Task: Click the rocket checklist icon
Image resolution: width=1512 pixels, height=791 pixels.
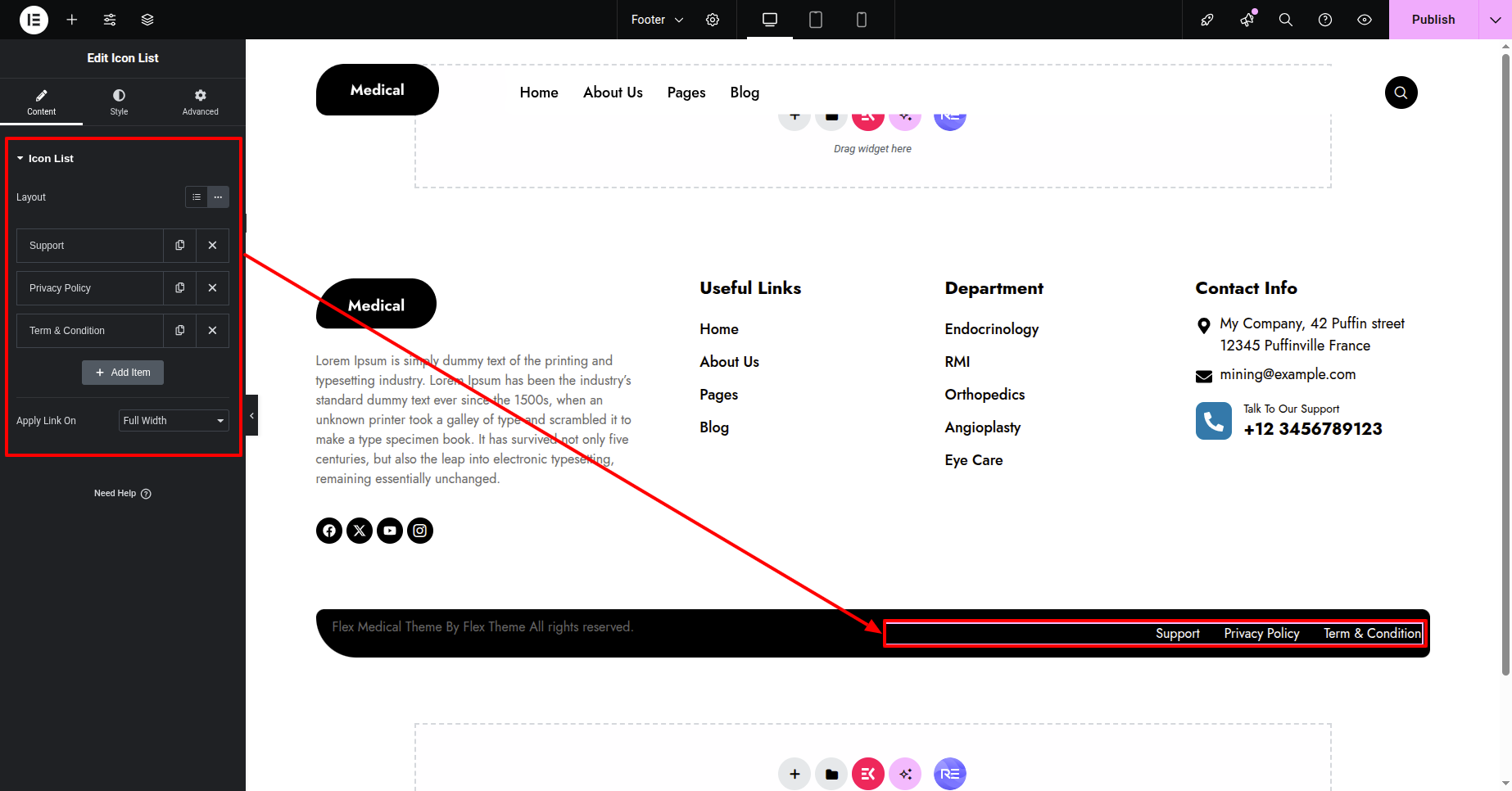Action: pos(1207,20)
